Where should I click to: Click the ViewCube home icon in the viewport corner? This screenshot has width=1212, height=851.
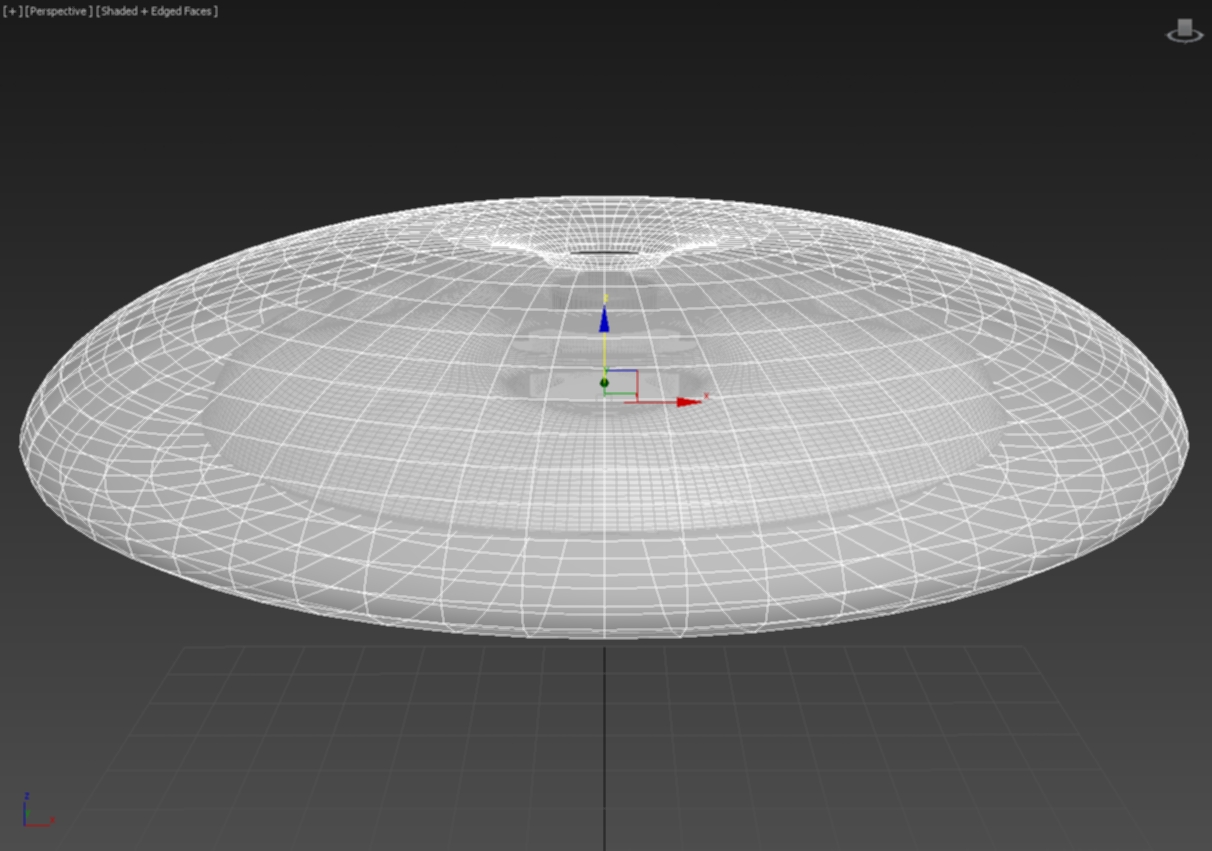tap(1185, 30)
